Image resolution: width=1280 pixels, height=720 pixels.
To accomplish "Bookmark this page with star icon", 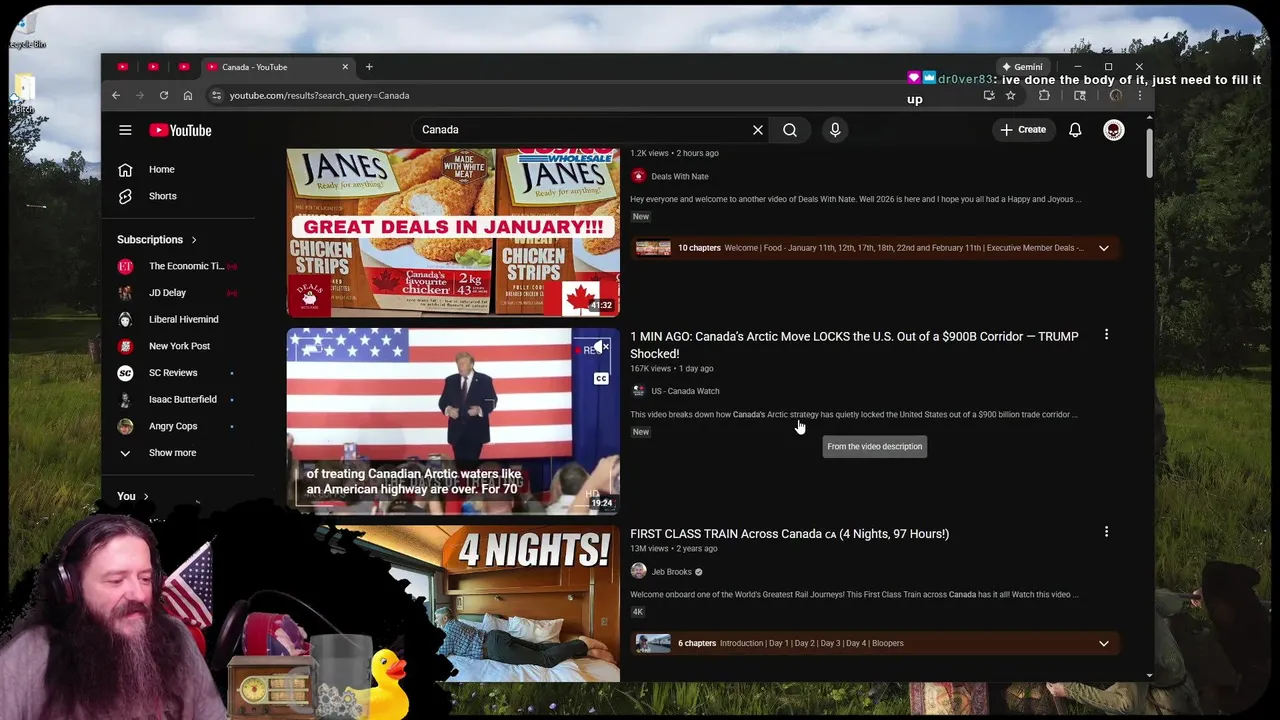I will pos(1011,95).
